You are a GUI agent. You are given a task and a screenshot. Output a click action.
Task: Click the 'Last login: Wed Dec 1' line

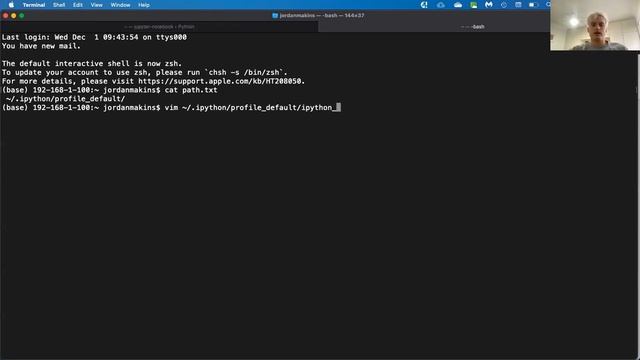click(x=94, y=37)
